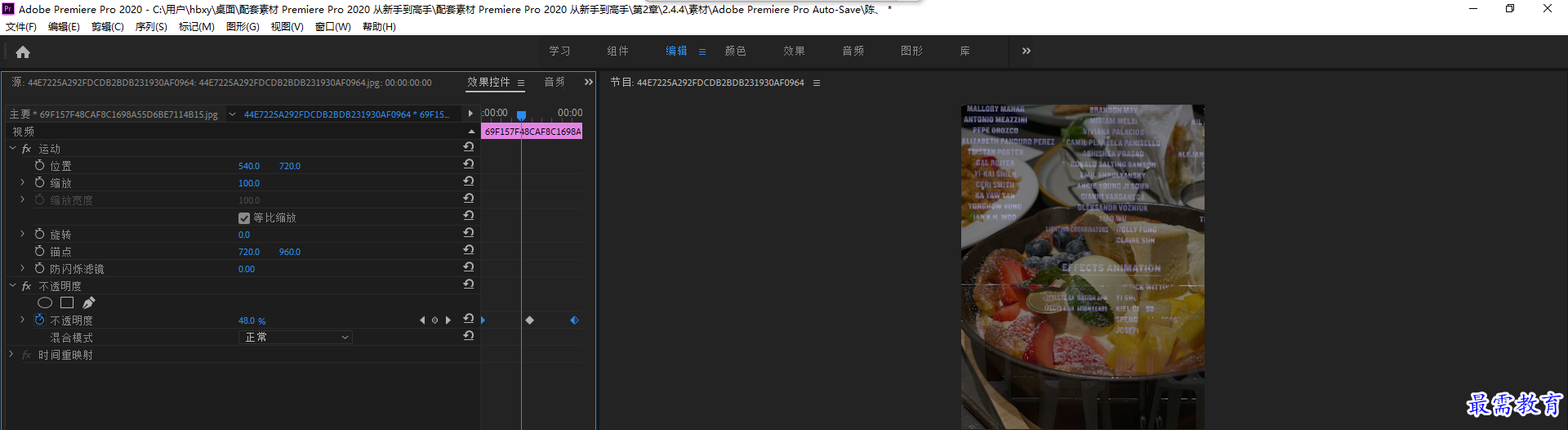Collapse the 不透明度 effect group
1568x430 pixels.
point(12,285)
